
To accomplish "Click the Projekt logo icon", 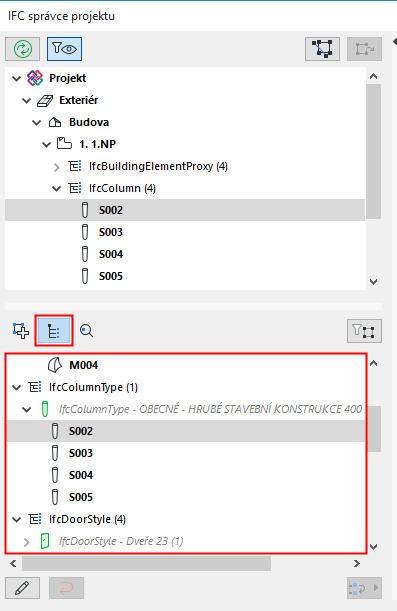I will pos(35,78).
